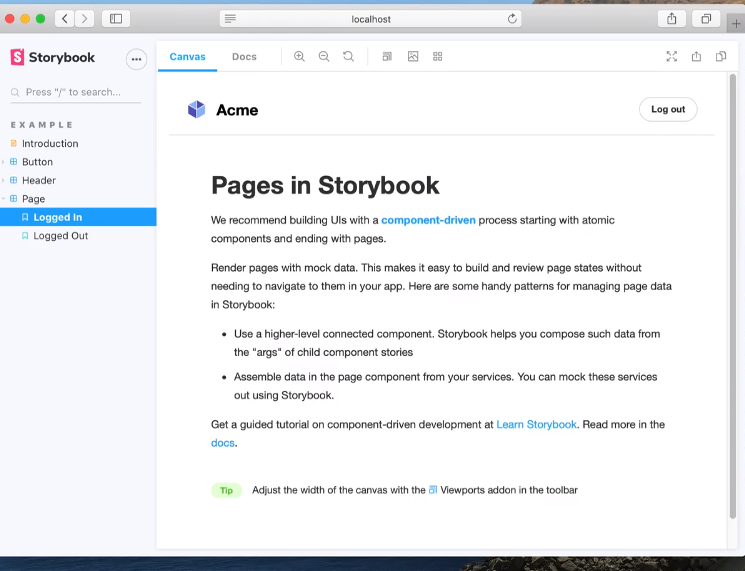
Task: Open the Learn Storybook link
Action: (536, 424)
